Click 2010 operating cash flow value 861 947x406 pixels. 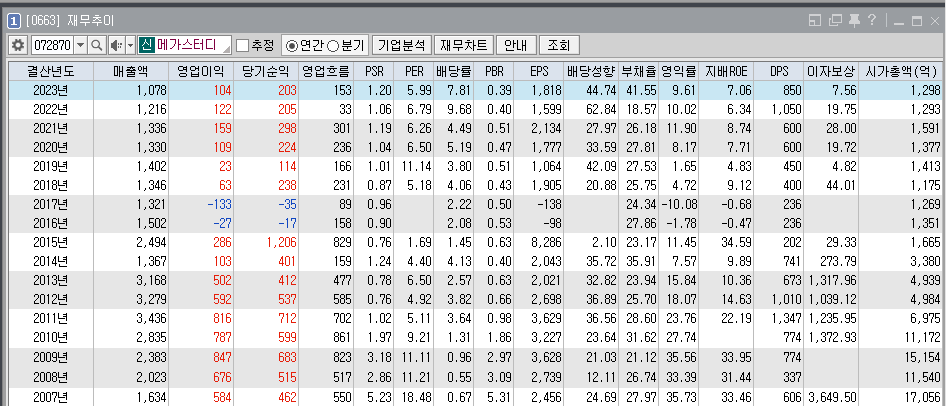(342, 338)
